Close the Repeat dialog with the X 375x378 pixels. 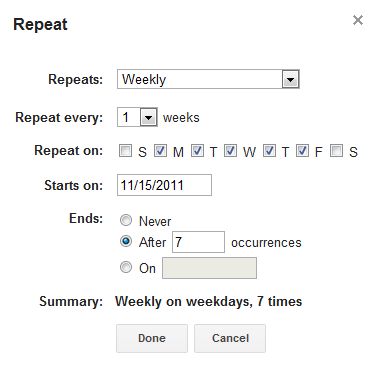click(358, 20)
